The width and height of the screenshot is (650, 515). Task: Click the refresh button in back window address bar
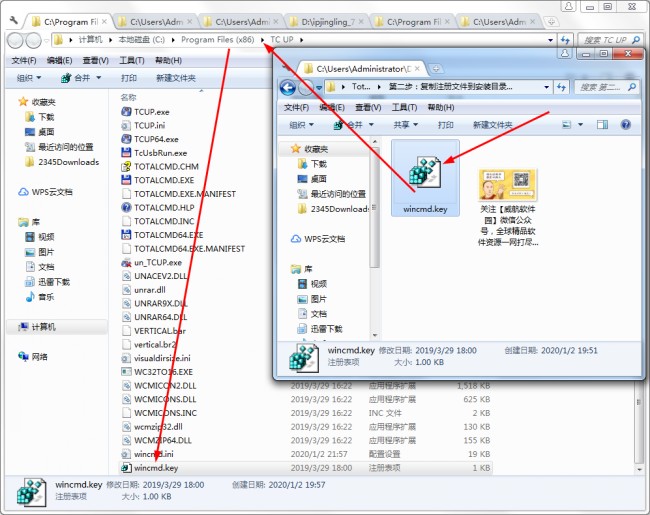[x=565, y=40]
